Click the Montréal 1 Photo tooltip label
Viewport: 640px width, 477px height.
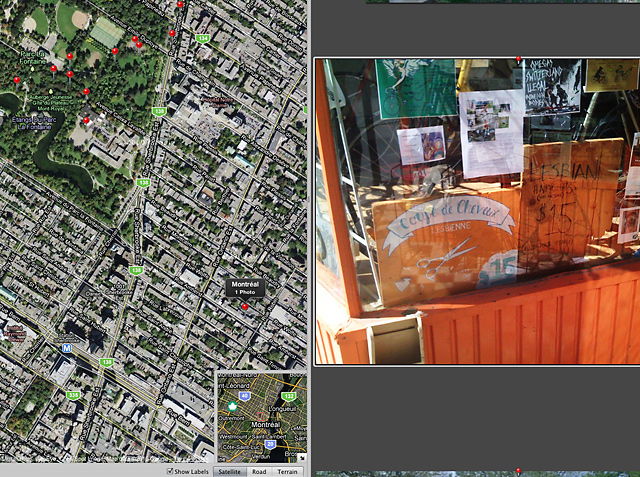click(245, 287)
